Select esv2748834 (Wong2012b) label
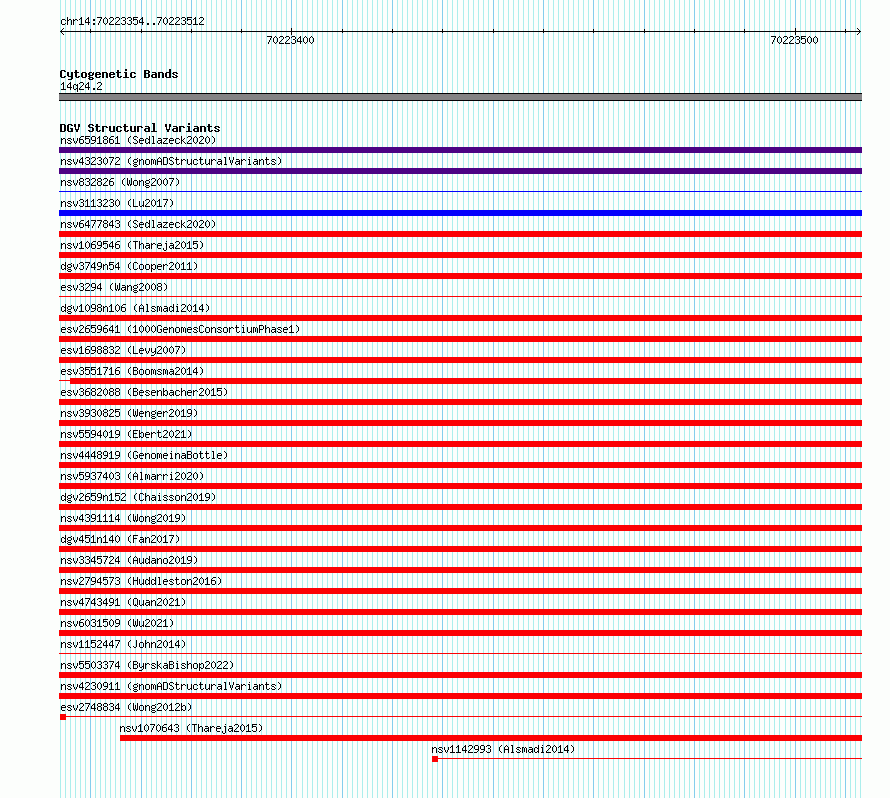 point(126,707)
